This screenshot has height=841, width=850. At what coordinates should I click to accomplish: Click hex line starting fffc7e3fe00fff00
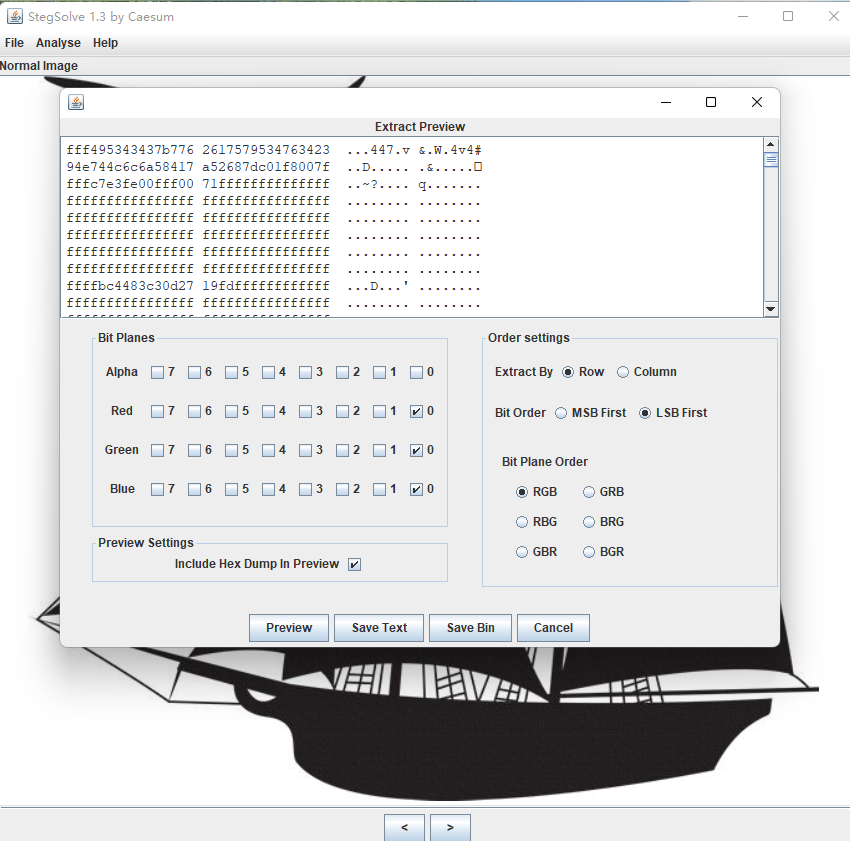pyautogui.click(x=274, y=184)
